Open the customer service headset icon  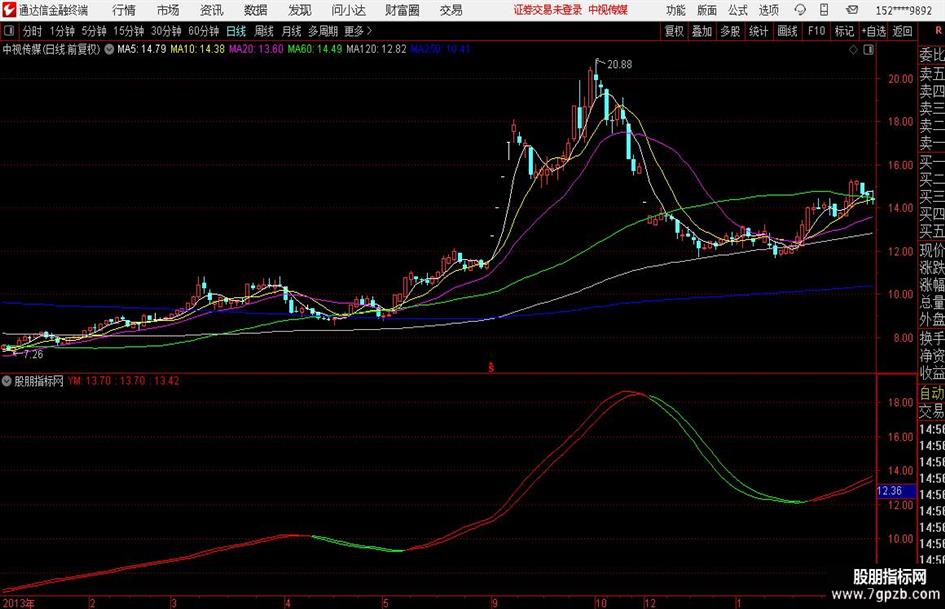(x=800, y=10)
